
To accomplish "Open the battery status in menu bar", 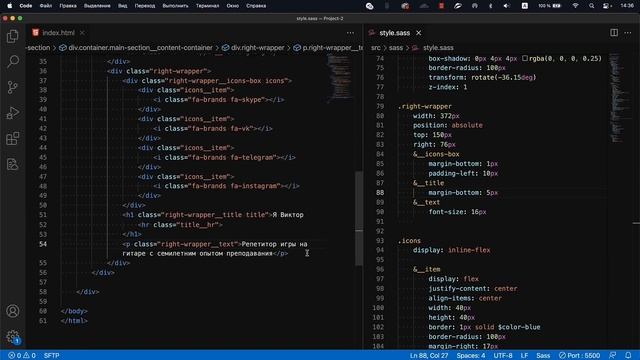I will (x=550, y=6).
